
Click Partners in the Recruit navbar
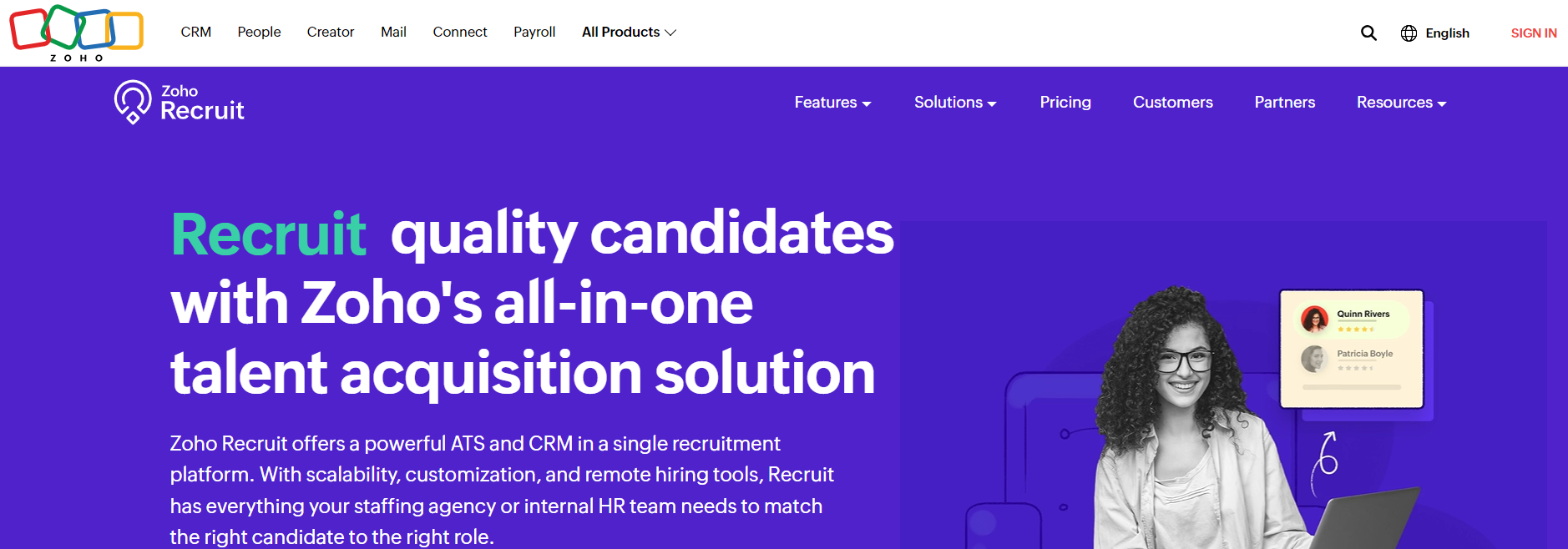pos(1284,102)
